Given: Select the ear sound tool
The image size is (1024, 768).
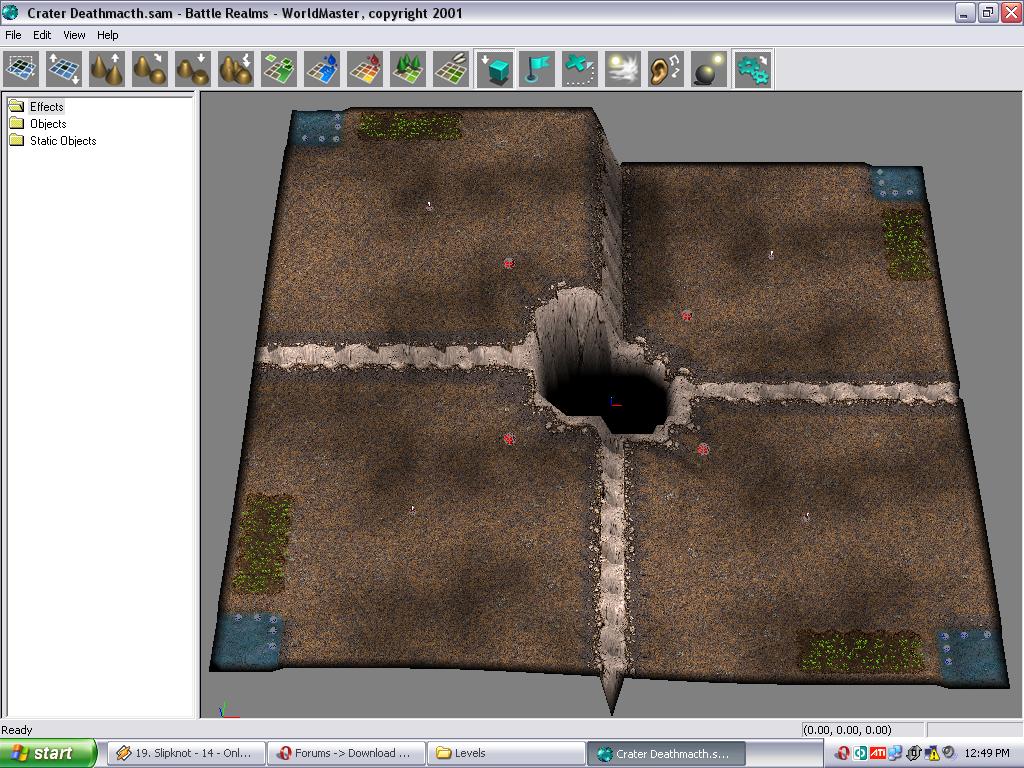Looking at the screenshot, I should (x=666, y=69).
